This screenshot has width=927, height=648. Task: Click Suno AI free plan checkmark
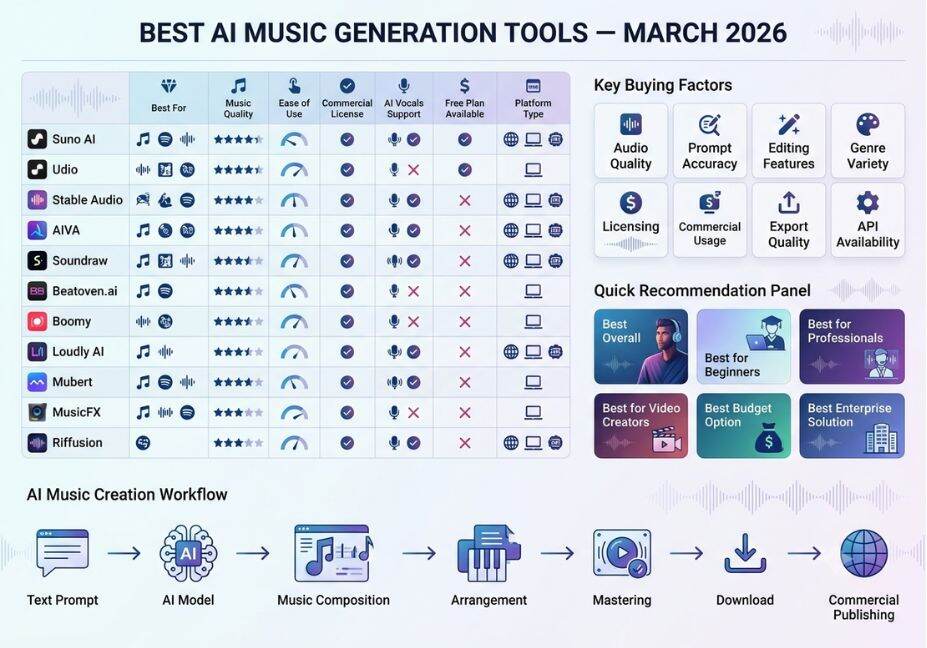tap(465, 140)
